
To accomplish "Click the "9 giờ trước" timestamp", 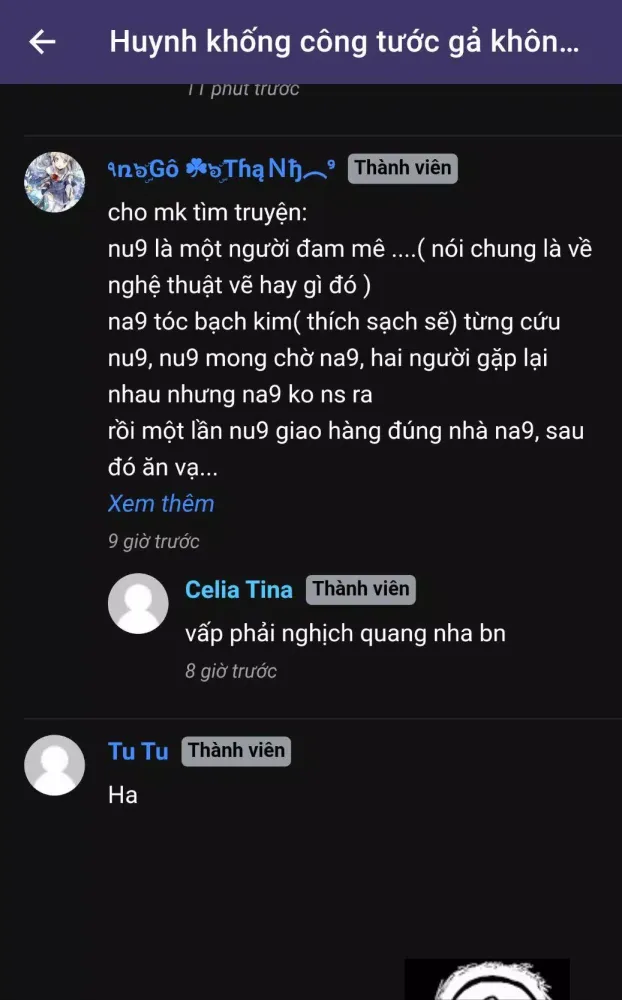I will point(154,542).
